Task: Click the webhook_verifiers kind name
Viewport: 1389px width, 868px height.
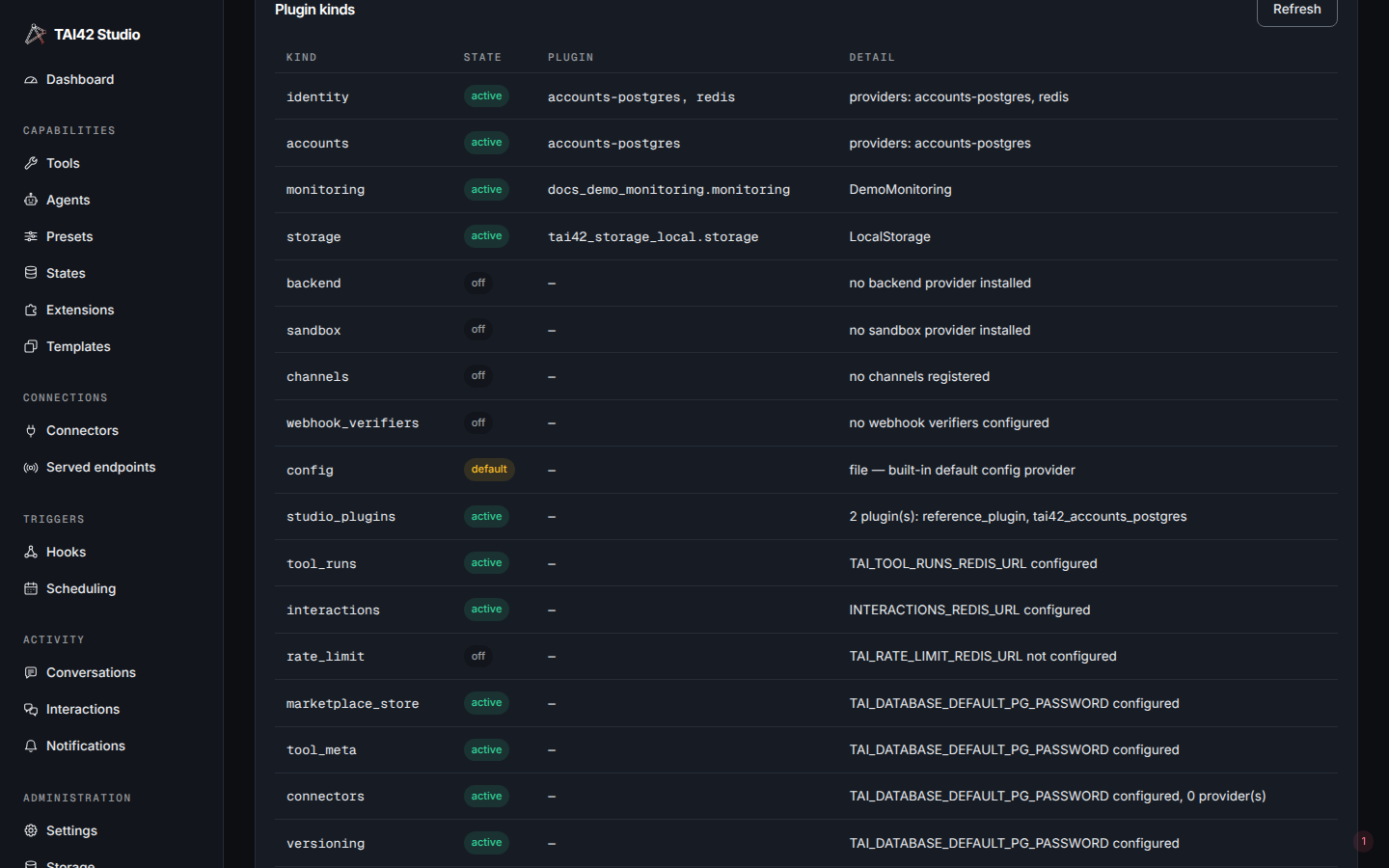Action: (352, 423)
